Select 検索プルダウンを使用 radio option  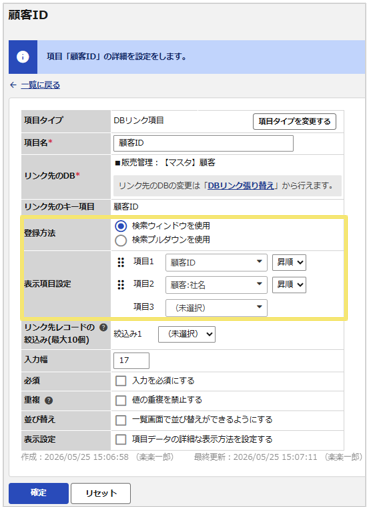click(x=121, y=240)
